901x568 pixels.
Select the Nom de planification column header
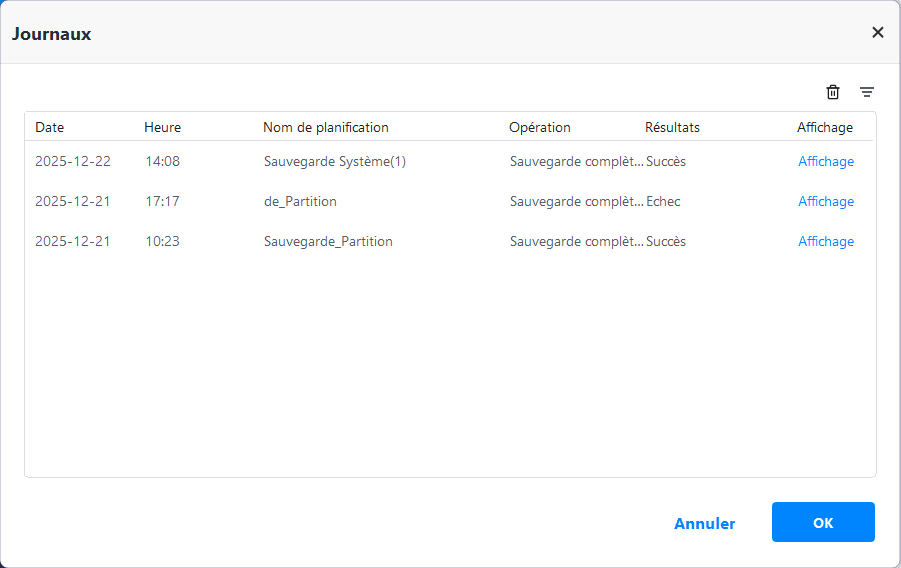pos(325,127)
